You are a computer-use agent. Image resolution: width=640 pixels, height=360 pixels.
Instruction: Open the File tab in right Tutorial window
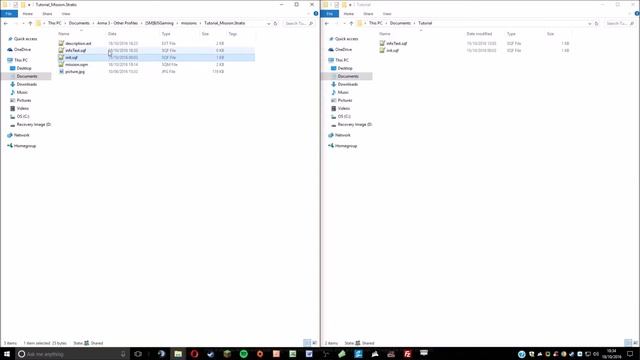click(329, 14)
